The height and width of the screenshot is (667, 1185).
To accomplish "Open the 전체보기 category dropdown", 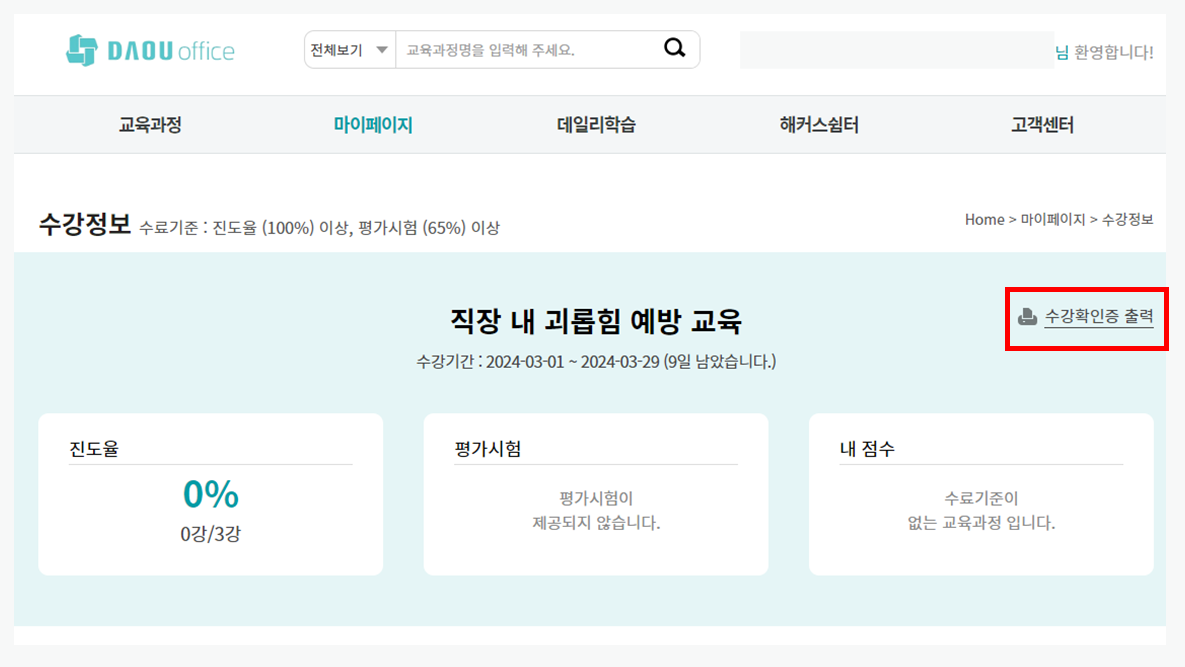I will pos(350,49).
